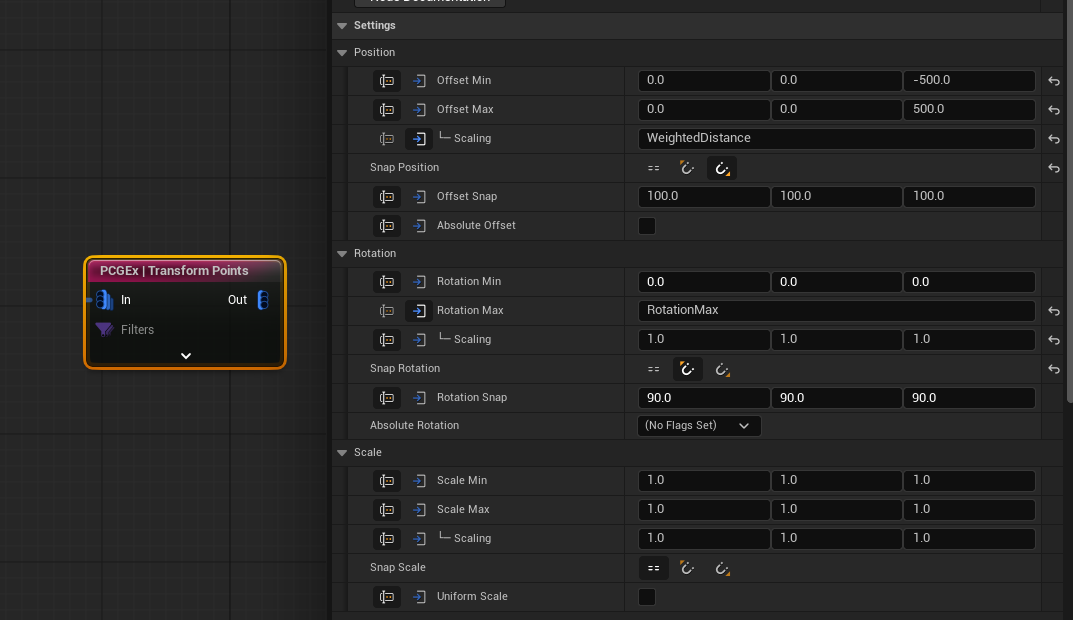Enable the Uniform Scale checkbox
The image size is (1073, 620).
click(647, 597)
